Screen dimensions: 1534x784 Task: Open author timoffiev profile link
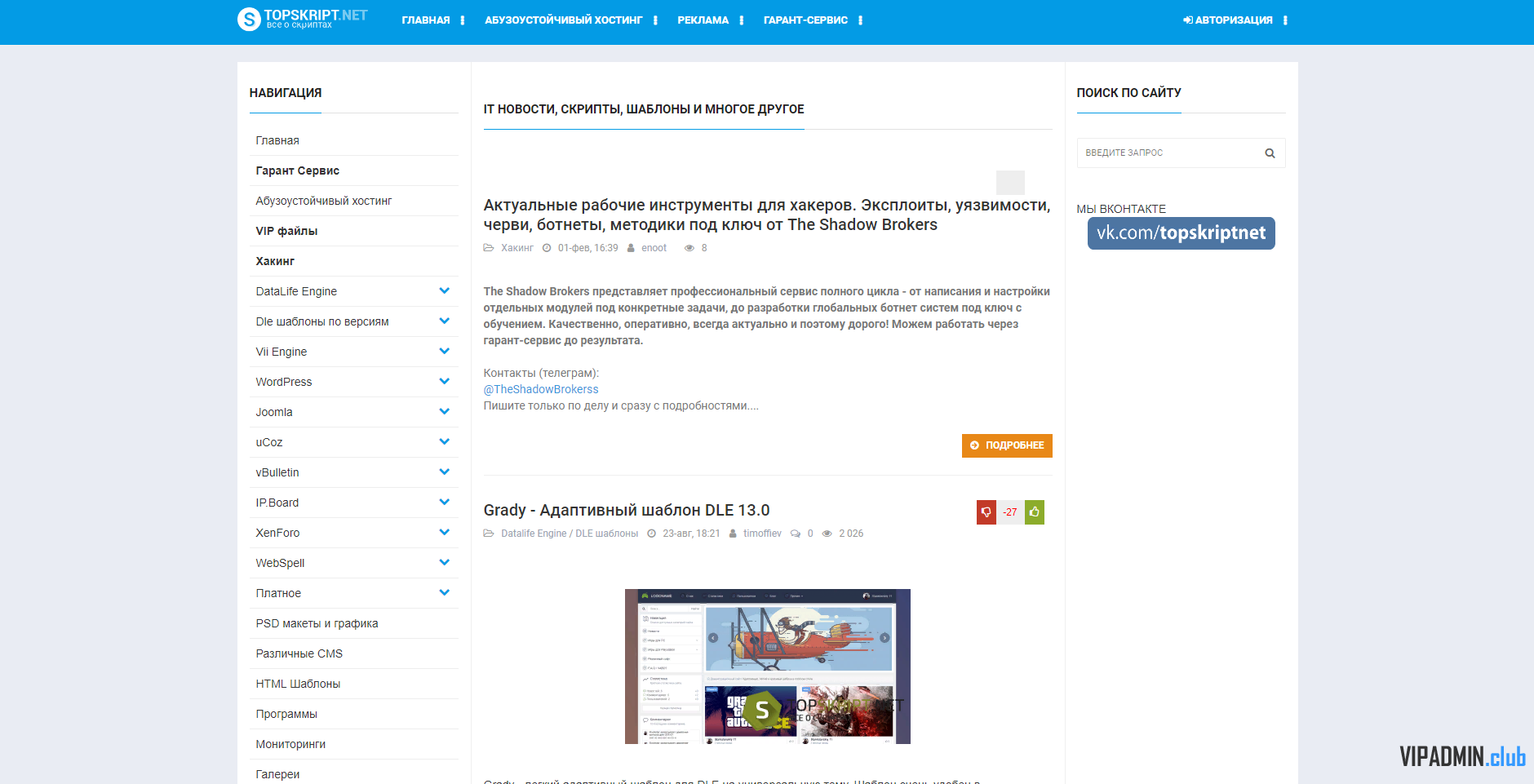pyautogui.click(x=762, y=534)
